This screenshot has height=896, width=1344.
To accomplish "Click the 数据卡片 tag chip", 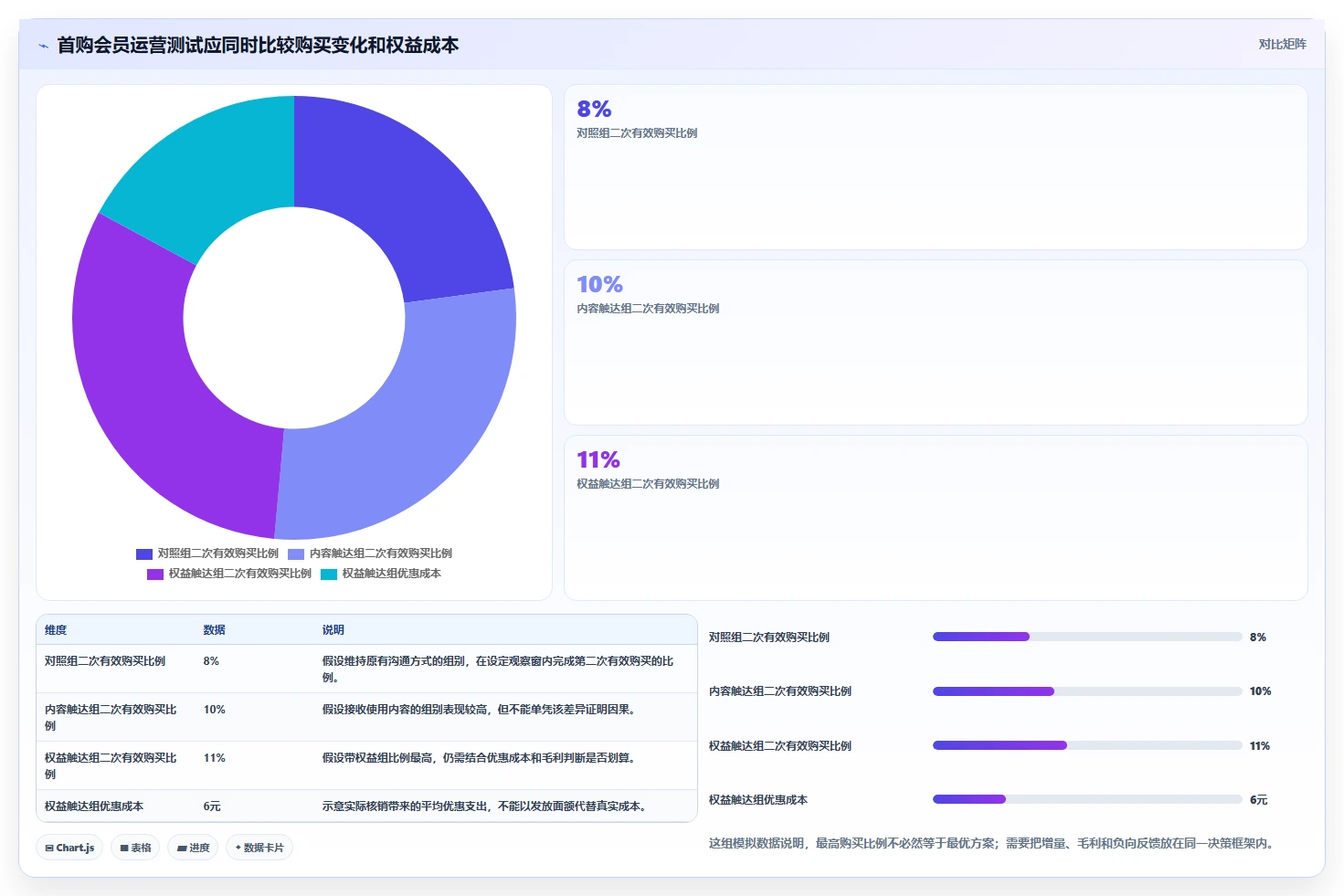I will [259, 848].
